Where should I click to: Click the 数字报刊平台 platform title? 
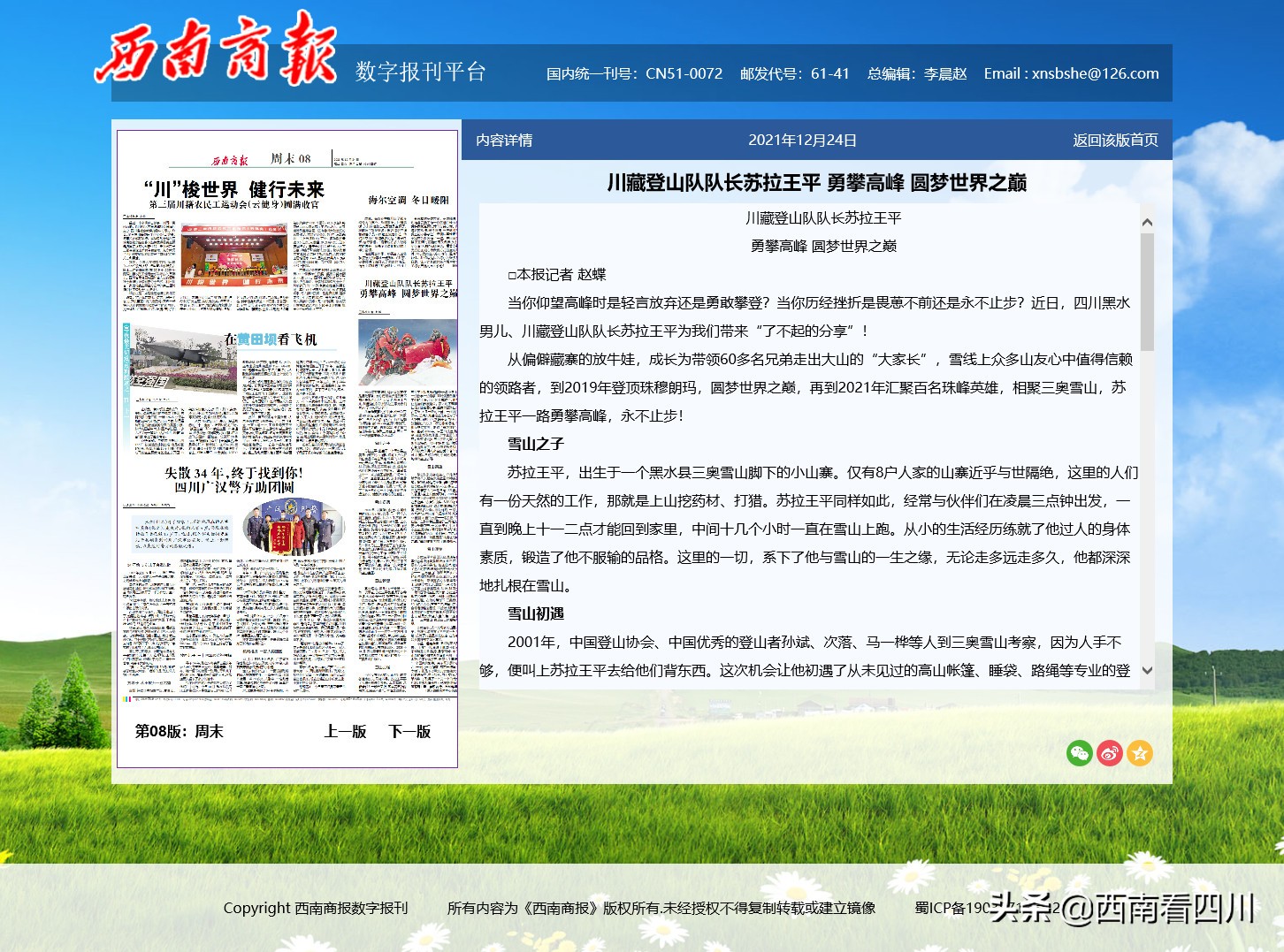[x=418, y=72]
